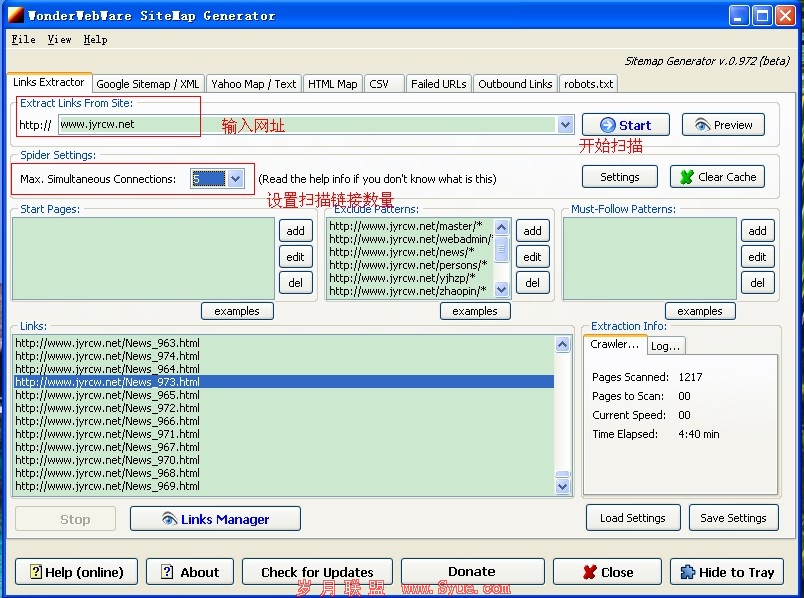Click the Stop button
Screen dimensions: 804x598
coord(65,519)
